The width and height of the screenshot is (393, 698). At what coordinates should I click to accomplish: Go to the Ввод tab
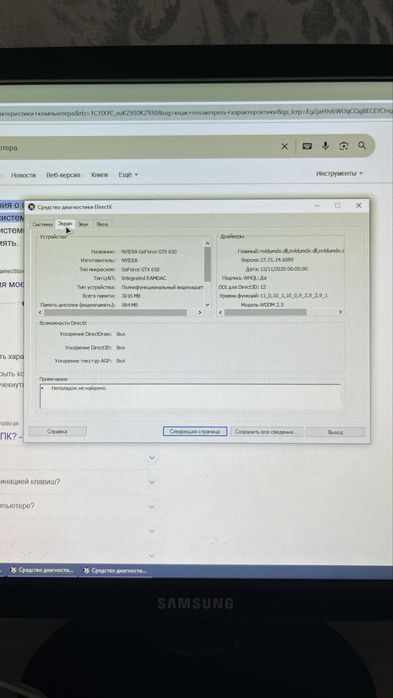(x=102, y=224)
